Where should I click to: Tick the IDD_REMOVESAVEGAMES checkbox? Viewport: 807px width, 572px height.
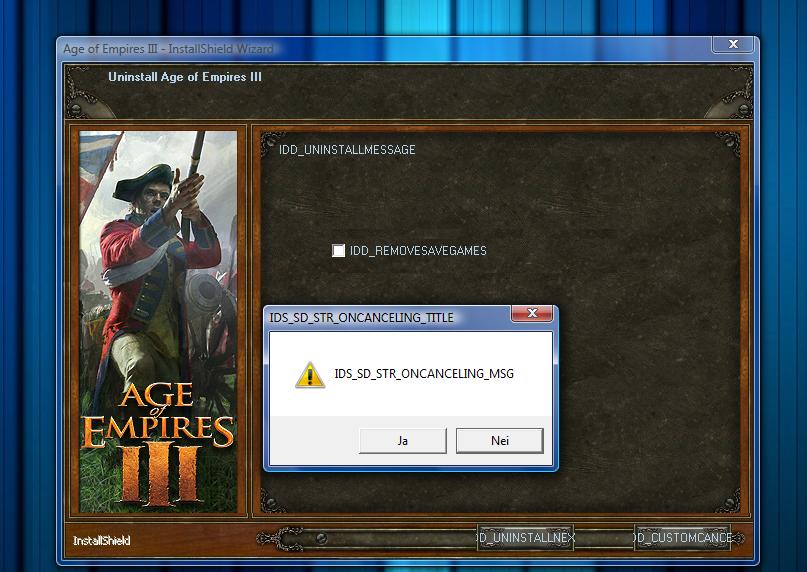click(338, 251)
